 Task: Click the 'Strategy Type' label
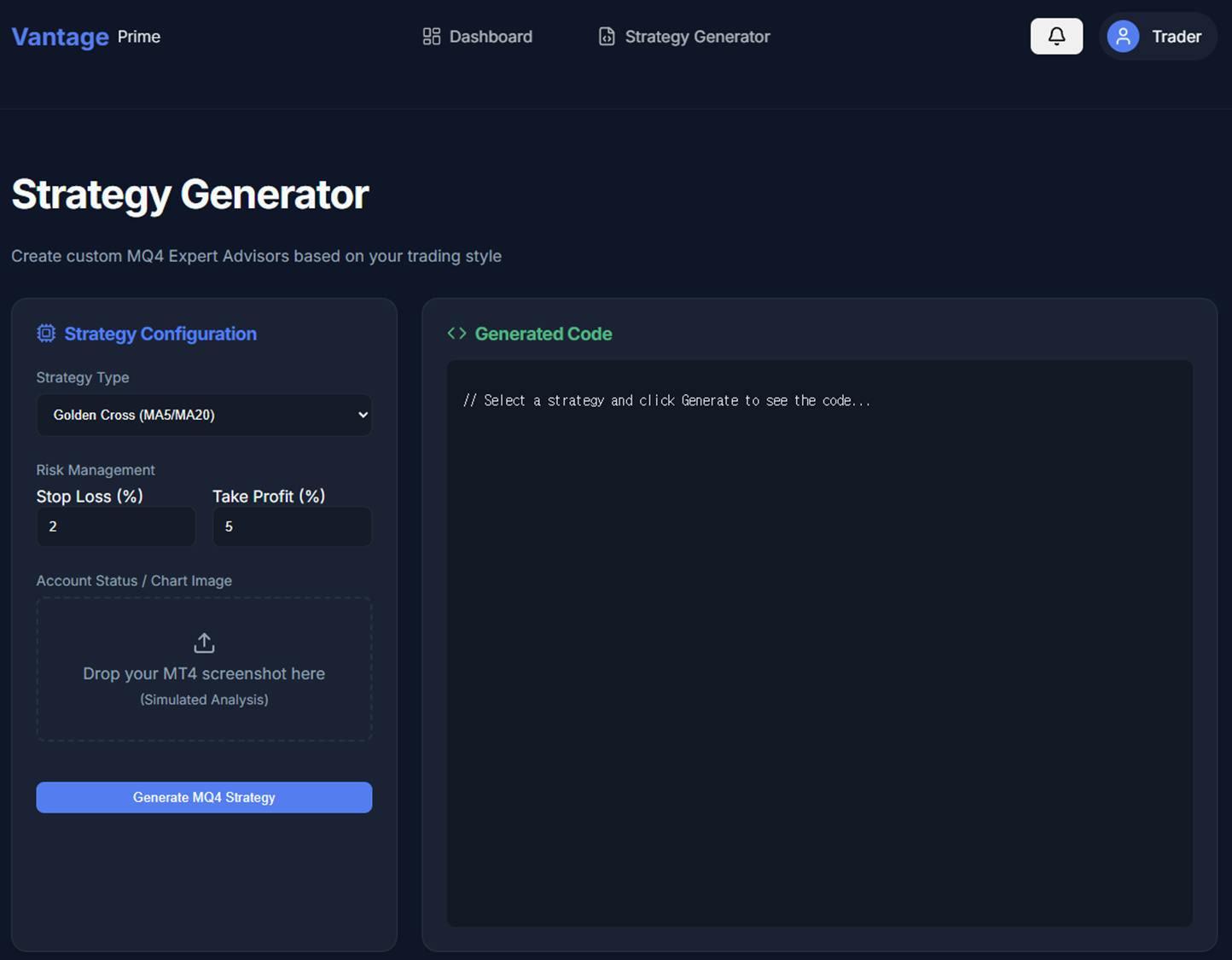point(83,377)
